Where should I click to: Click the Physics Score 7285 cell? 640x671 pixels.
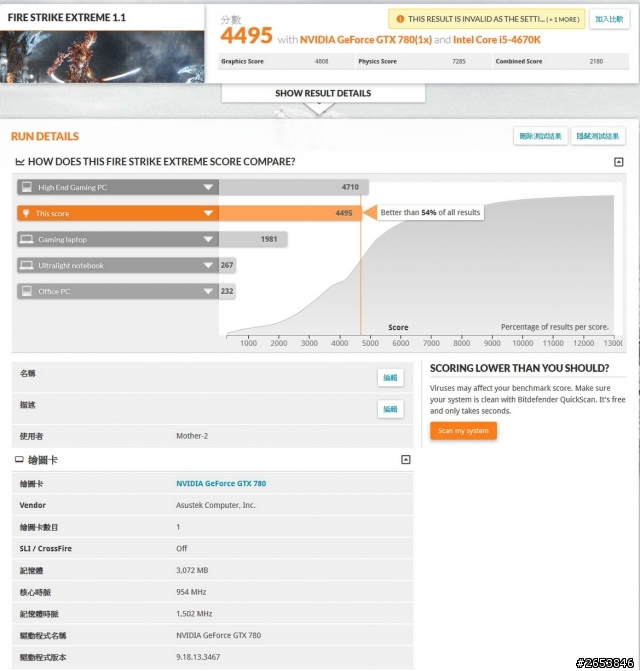tap(424, 61)
